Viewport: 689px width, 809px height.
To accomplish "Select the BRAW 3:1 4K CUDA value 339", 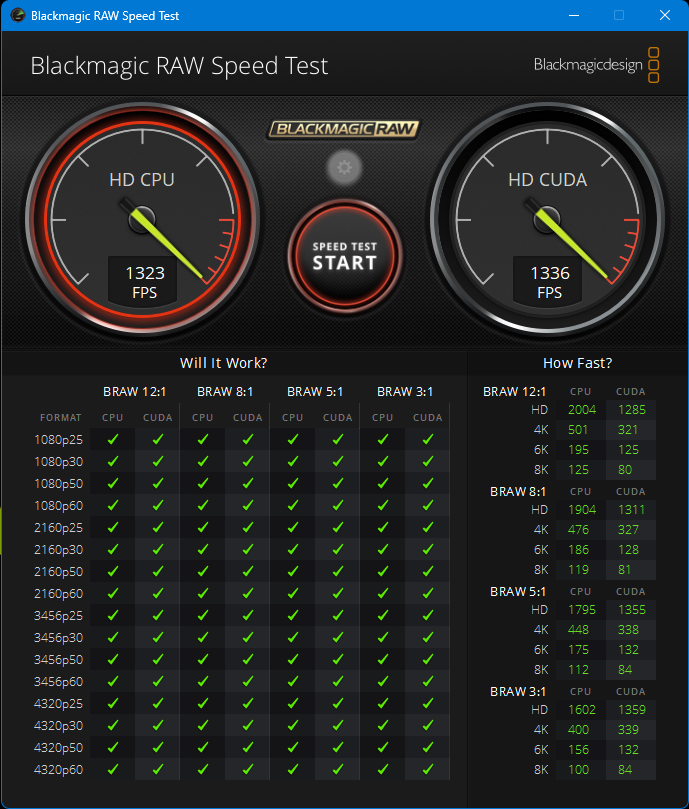I will pos(628,730).
